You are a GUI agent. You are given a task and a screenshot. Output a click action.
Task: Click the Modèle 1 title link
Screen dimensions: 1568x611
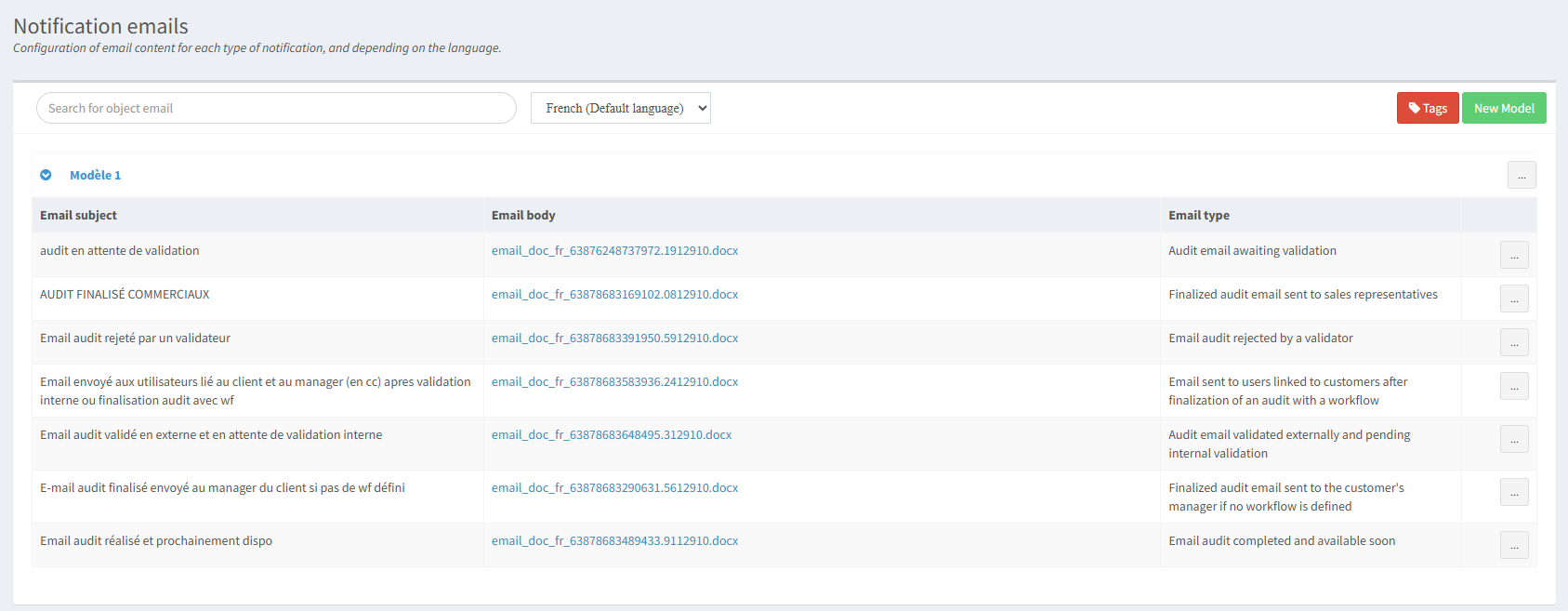click(x=95, y=175)
